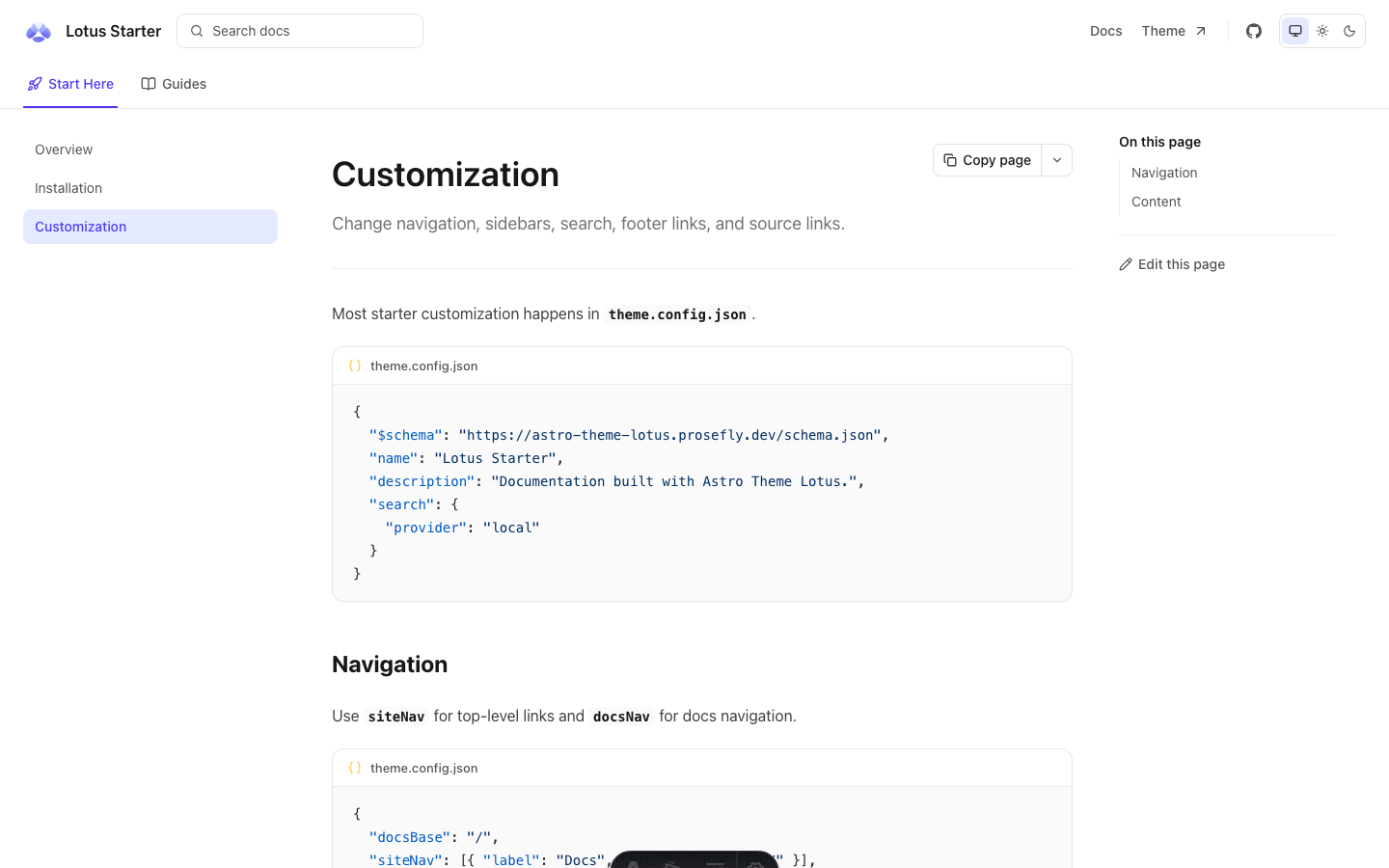Viewport: 1389px width, 868px height.
Task: Expand the Copy page dropdown arrow
Action: [1057, 160]
